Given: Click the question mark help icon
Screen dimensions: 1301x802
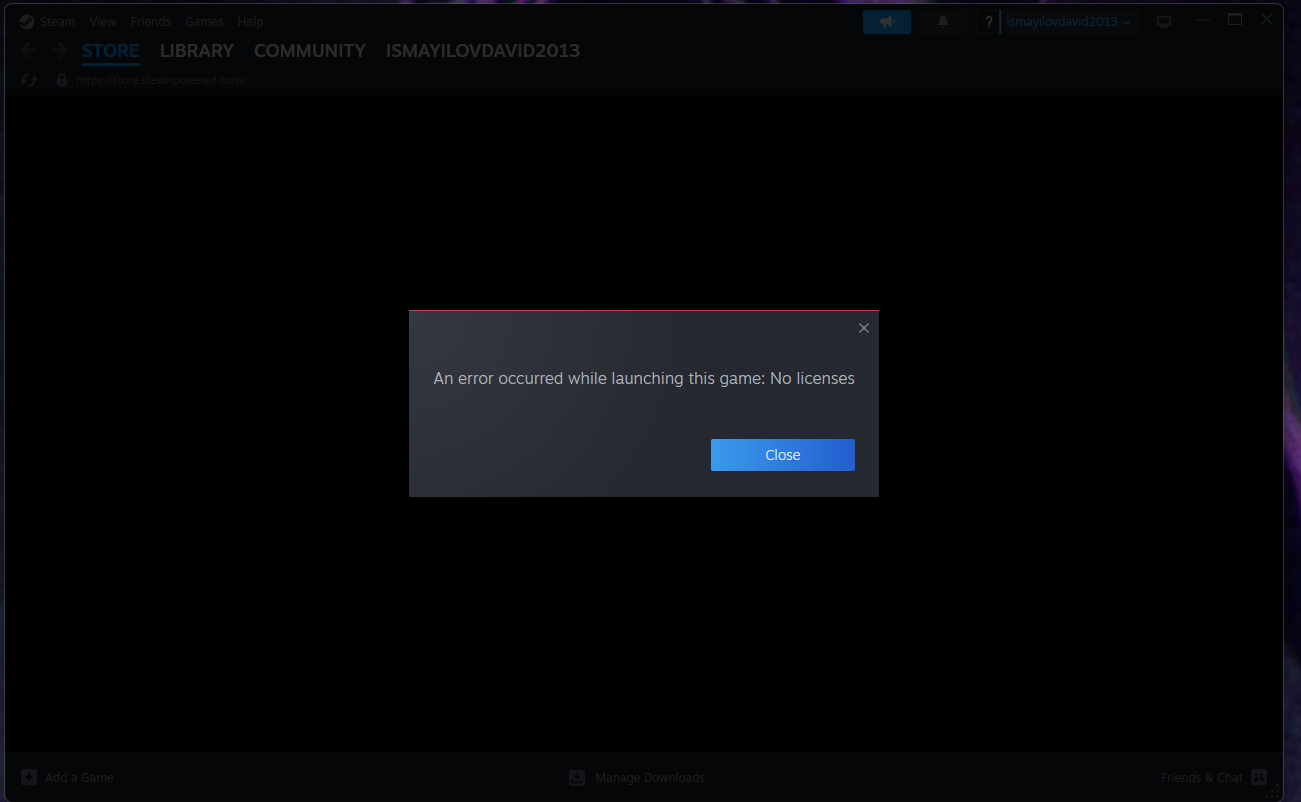Looking at the screenshot, I should coord(988,22).
